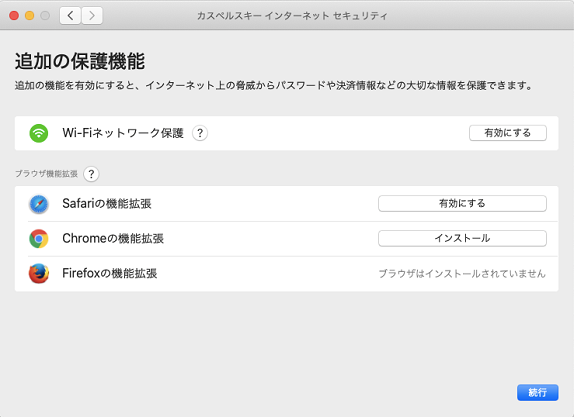574x417 pixels.
Task: Click the Chrome browser icon
Action: pos(38,239)
